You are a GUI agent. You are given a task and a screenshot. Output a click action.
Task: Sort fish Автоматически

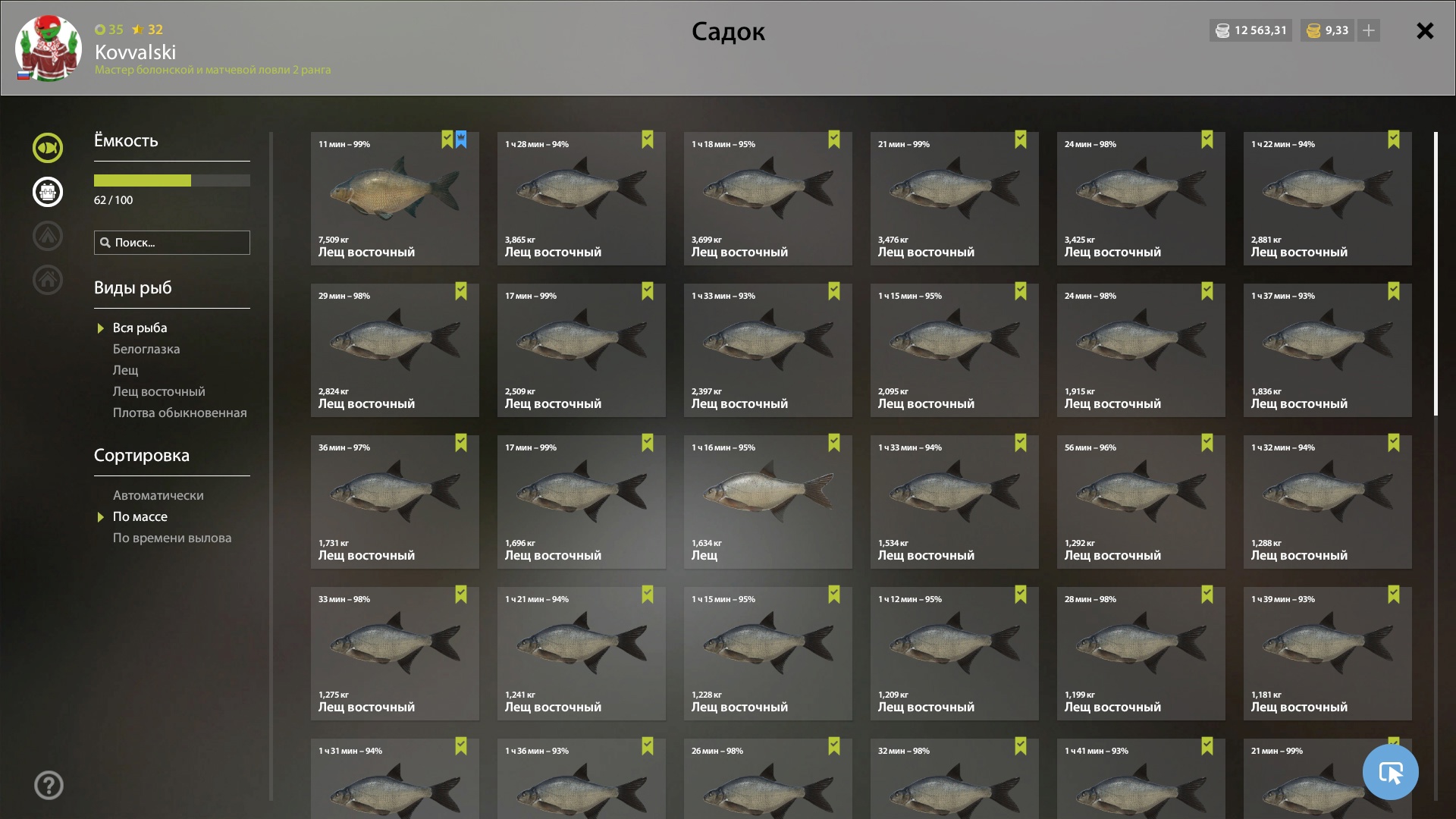pos(158,495)
